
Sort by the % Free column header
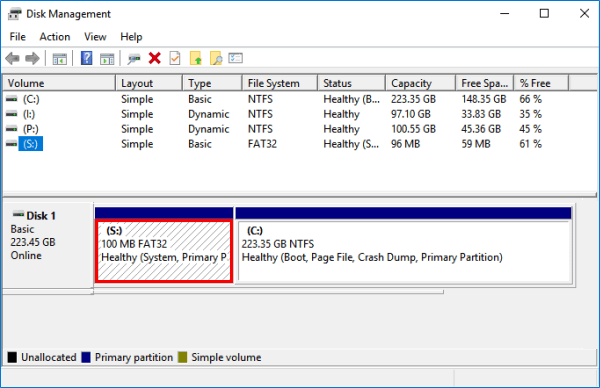[x=541, y=83]
